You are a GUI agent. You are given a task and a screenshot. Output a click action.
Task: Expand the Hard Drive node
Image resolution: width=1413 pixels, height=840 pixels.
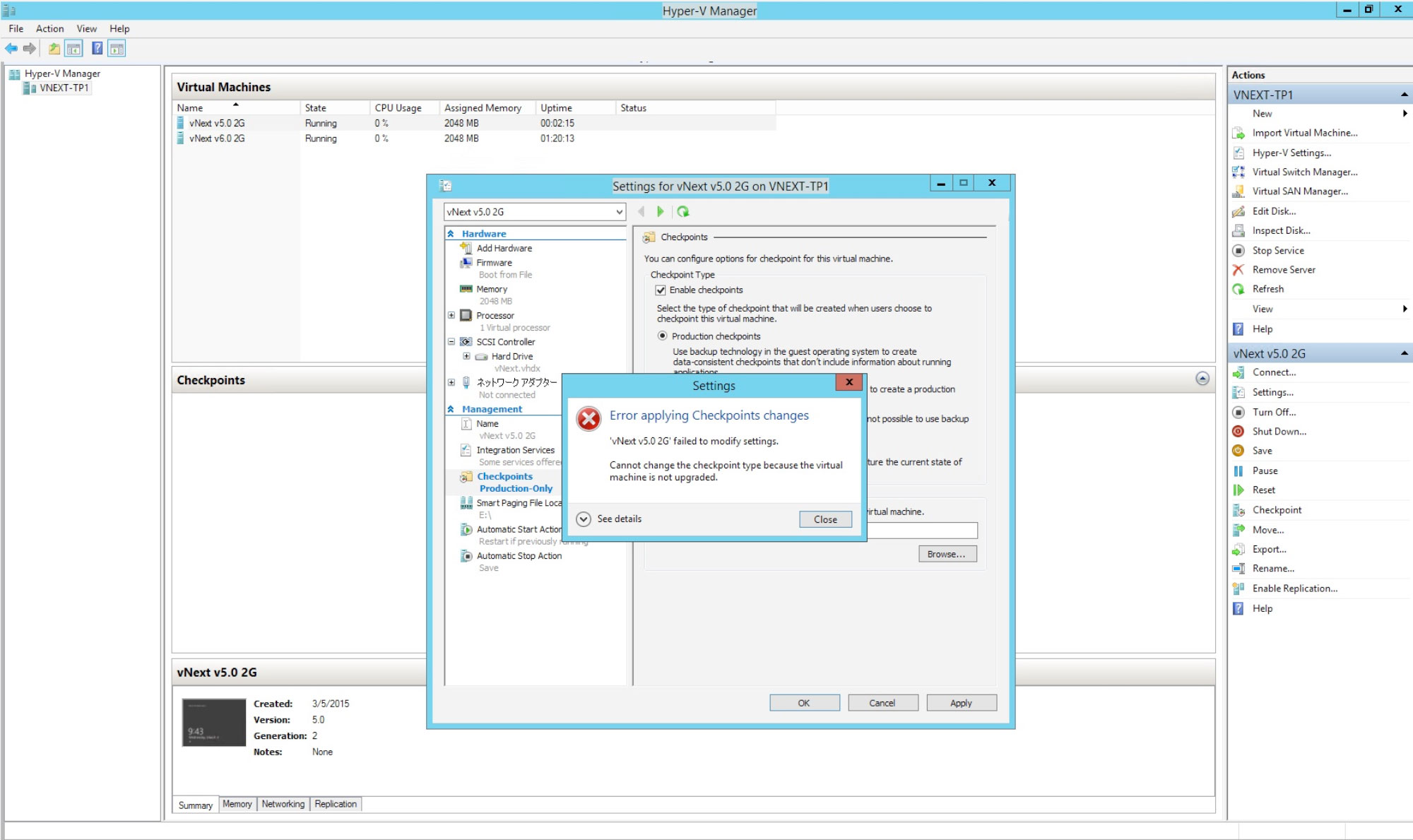click(466, 356)
